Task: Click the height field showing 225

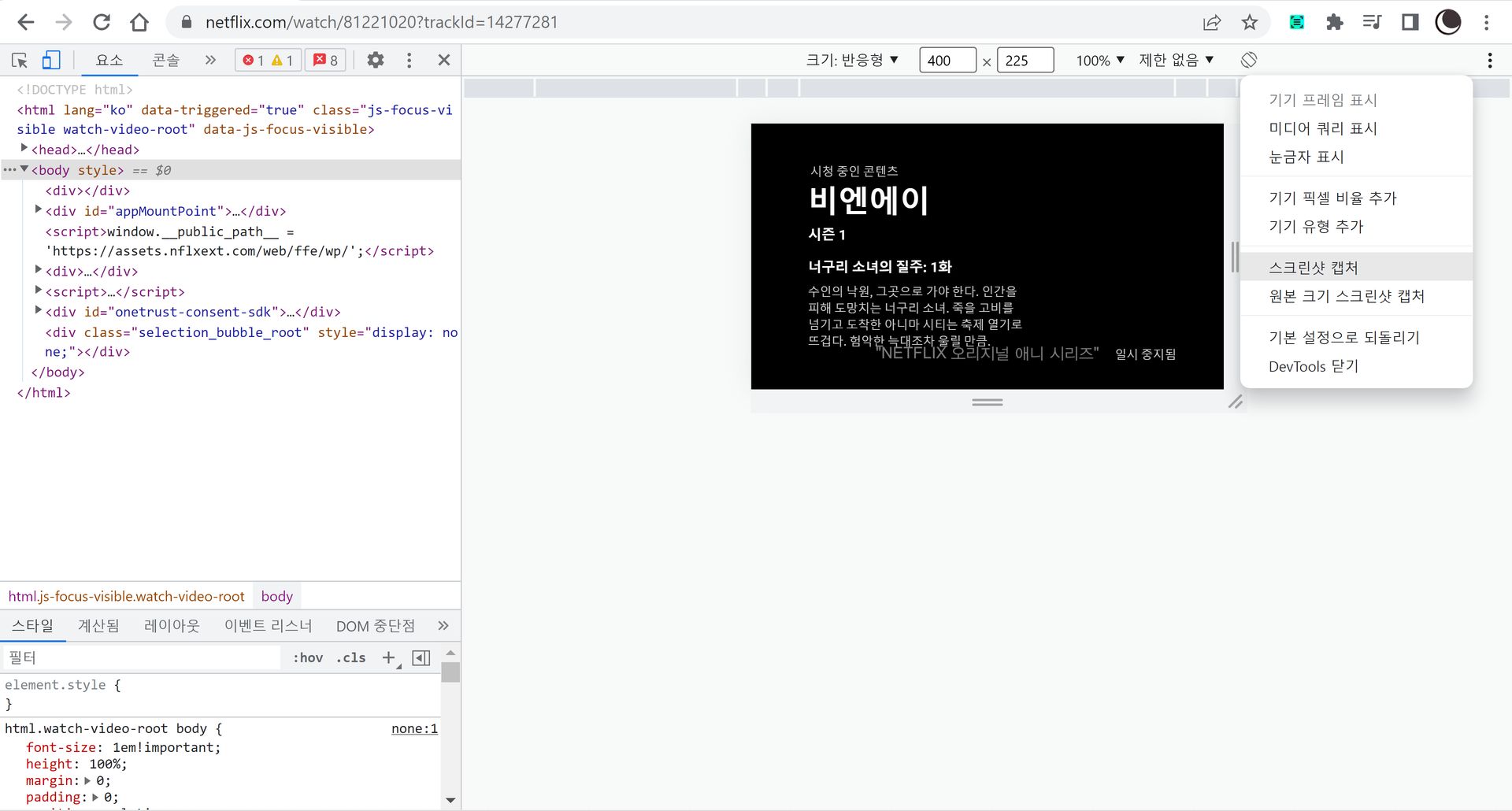Action: pyautogui.click(x=1025, y=61)
